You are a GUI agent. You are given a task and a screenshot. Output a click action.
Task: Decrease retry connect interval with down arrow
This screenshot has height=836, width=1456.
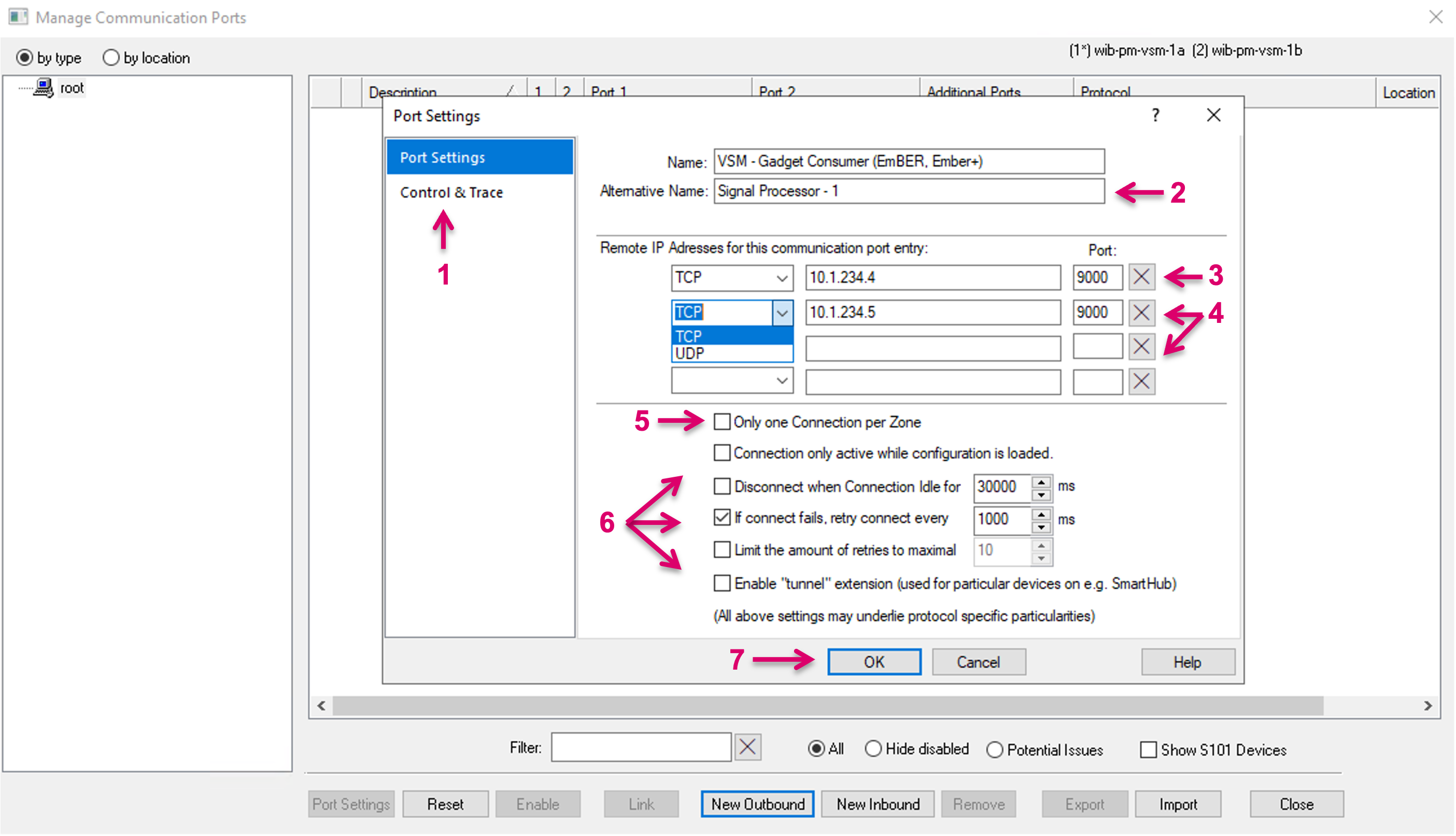[x=1041, y=527]
